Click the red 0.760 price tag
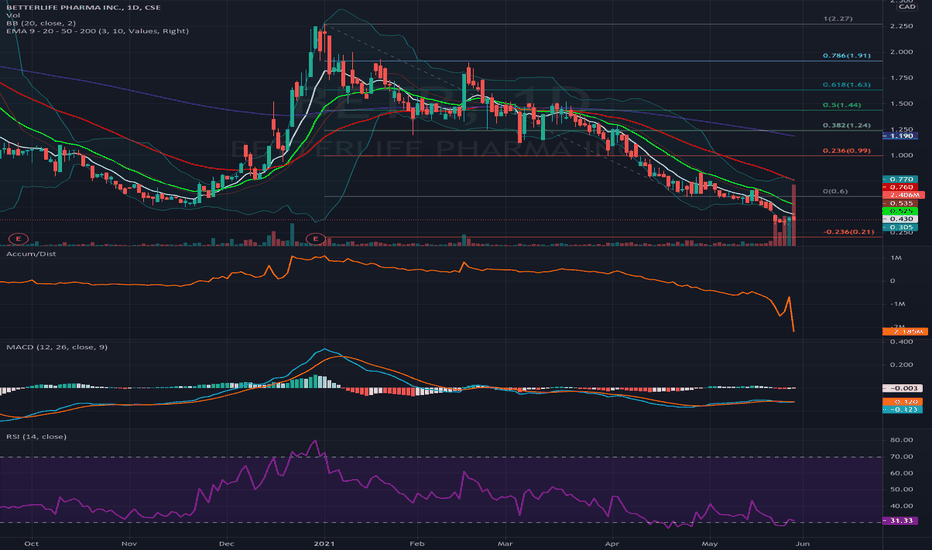 point(900,187)
